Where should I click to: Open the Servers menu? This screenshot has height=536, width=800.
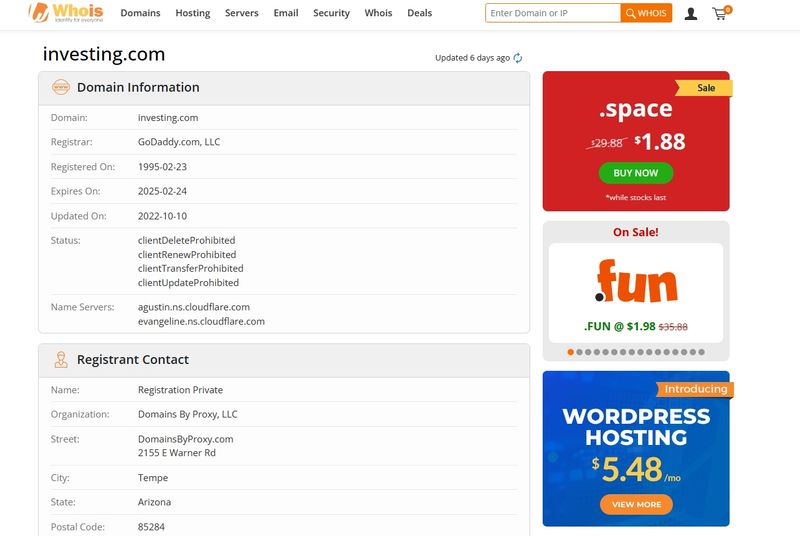pyautogui.click(x=242, y=13)
